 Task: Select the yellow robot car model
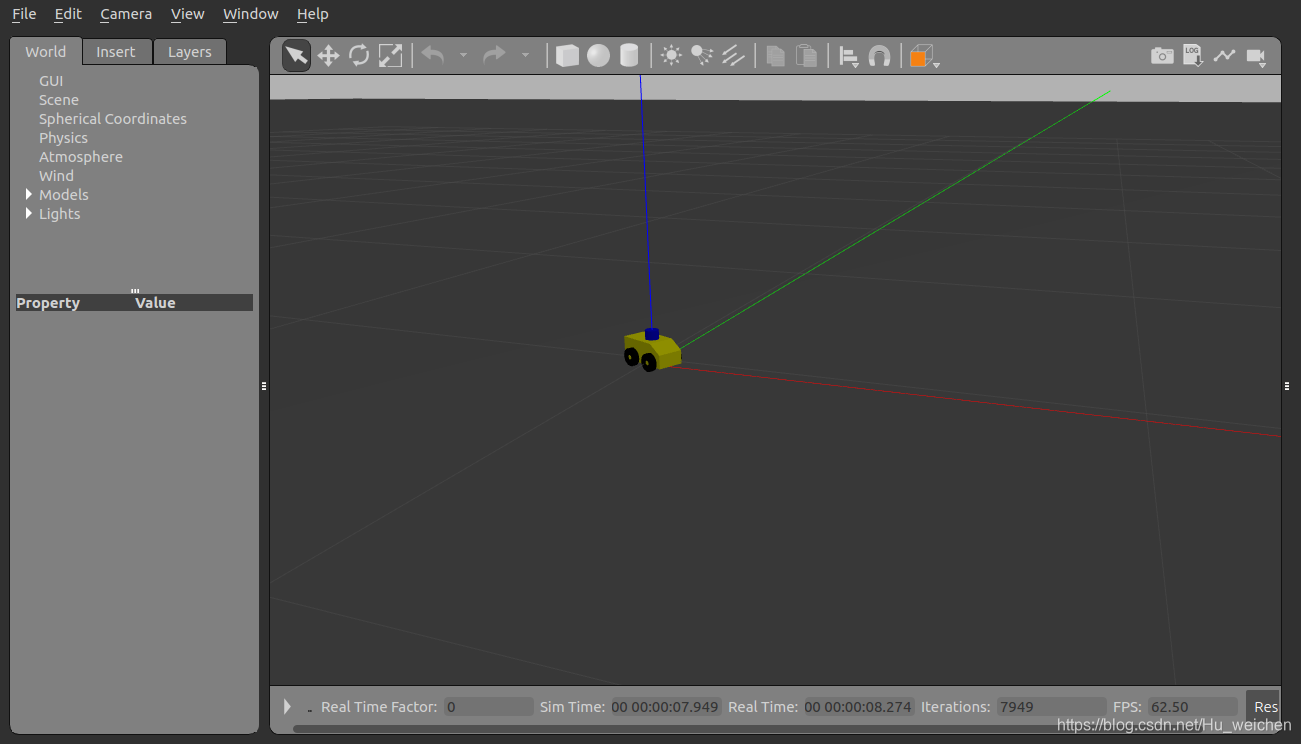tap(653, 351)
